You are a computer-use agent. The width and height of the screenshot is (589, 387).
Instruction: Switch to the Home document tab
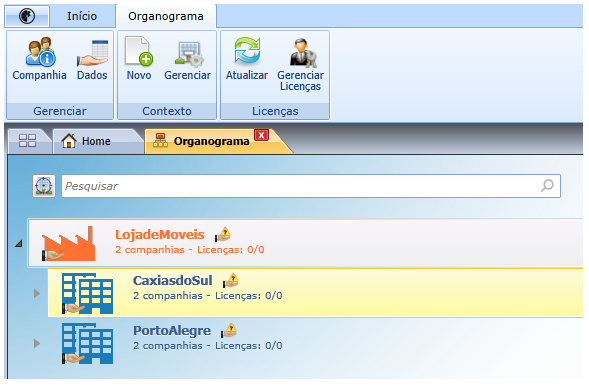pos(96,141)
